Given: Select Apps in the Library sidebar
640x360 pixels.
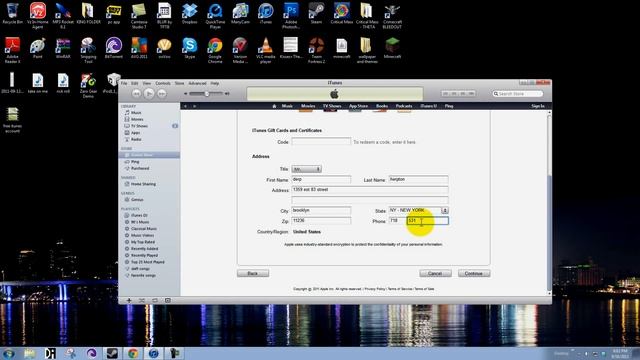Looking at the screenshot, I should [135, 133].
